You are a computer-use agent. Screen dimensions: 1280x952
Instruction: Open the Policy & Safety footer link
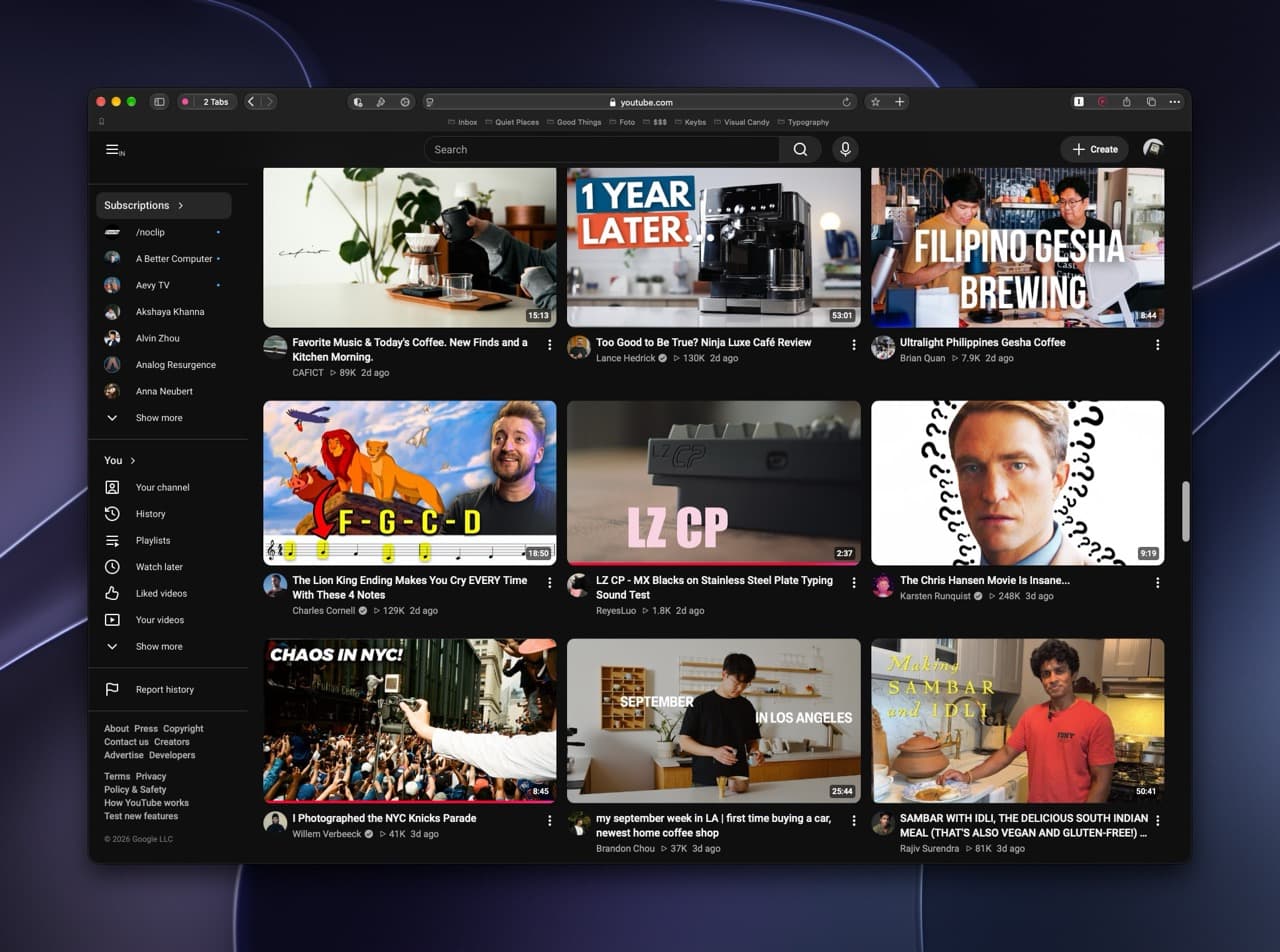(135, 790)
